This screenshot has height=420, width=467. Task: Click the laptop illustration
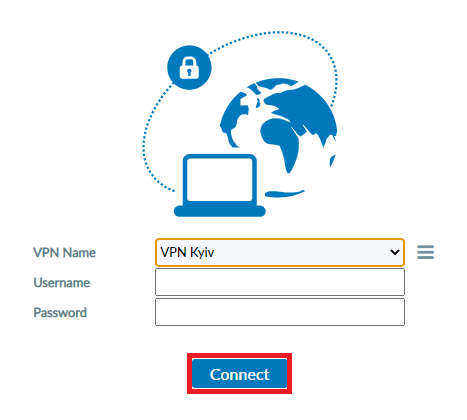220,185
